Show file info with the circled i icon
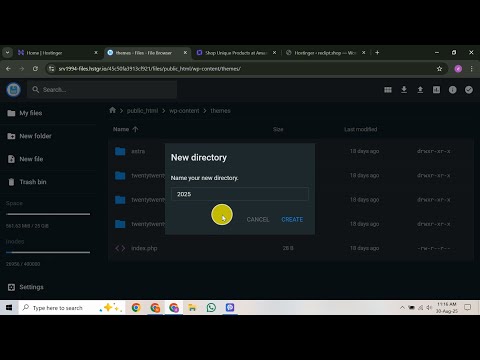 point(452,90)
